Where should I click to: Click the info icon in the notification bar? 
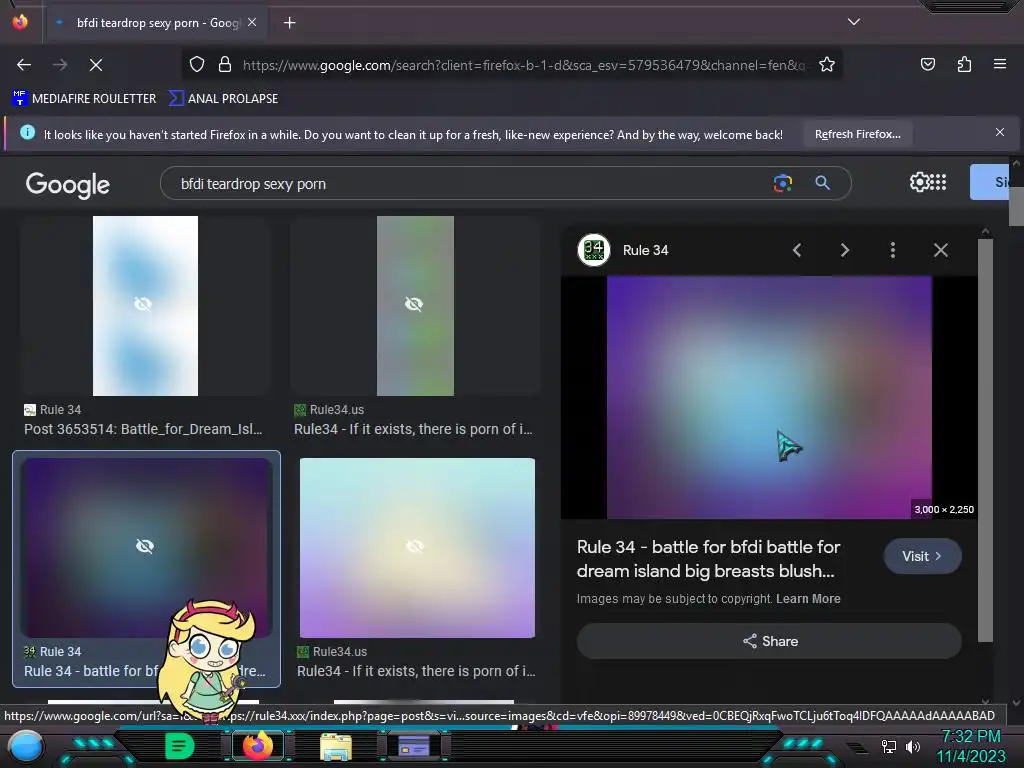tap(27, 133)
